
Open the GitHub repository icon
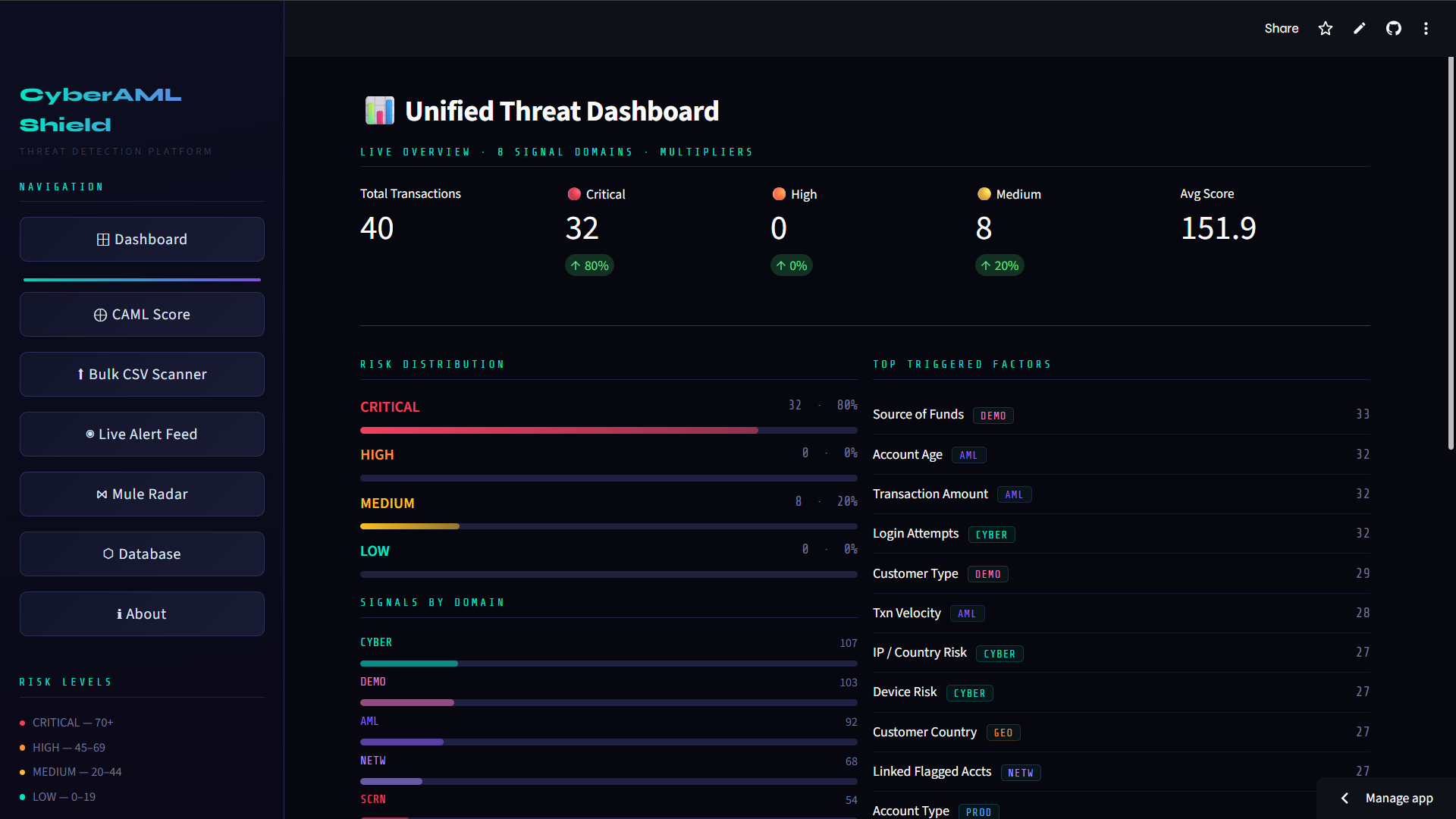(x=1394, y=29)
